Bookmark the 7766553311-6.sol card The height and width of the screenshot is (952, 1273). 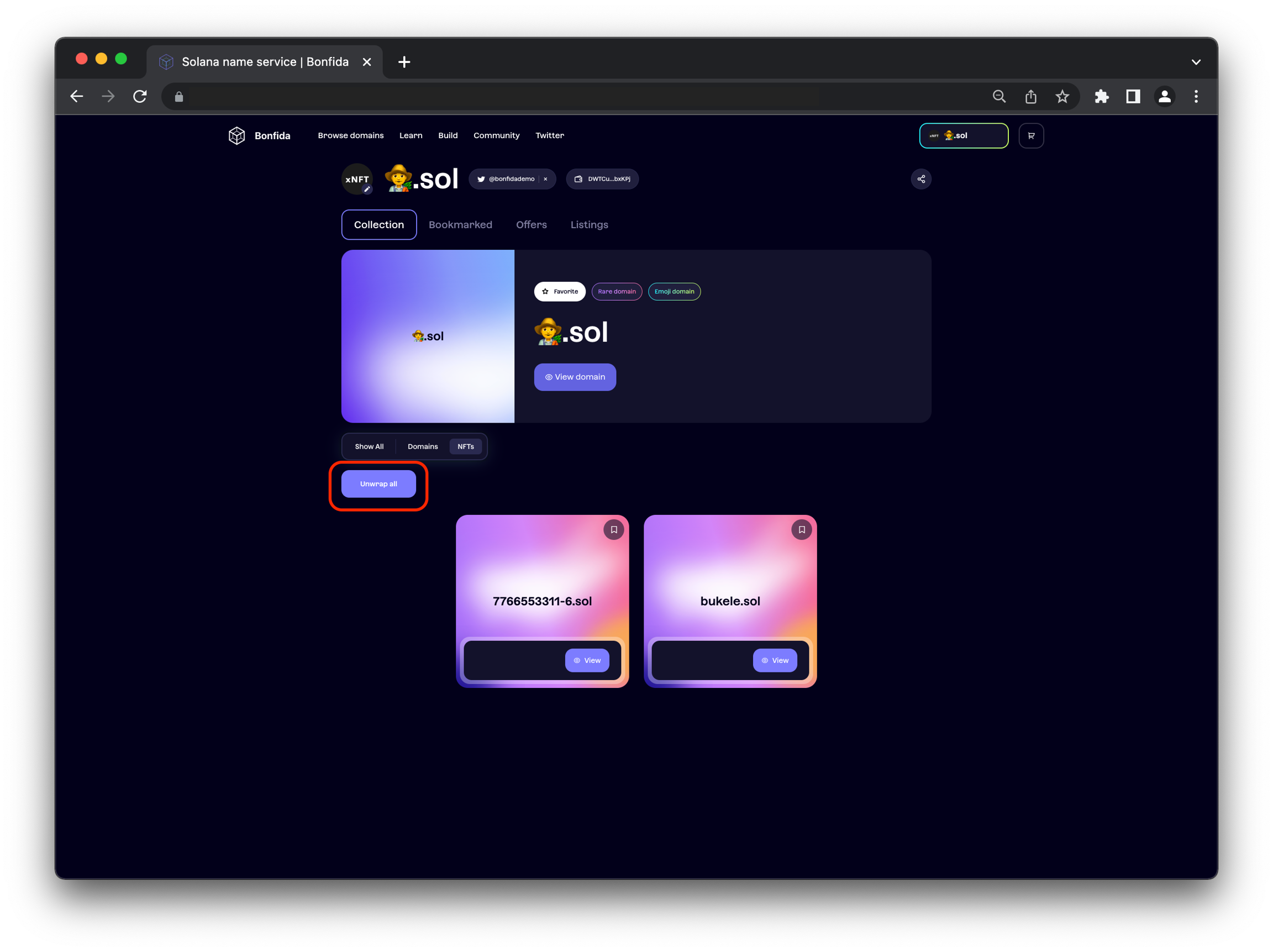[613, 529]
